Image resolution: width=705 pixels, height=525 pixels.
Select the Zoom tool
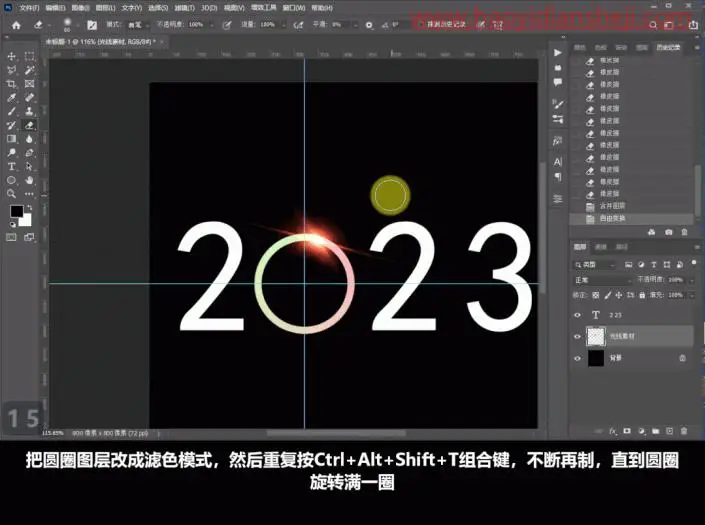12,194
